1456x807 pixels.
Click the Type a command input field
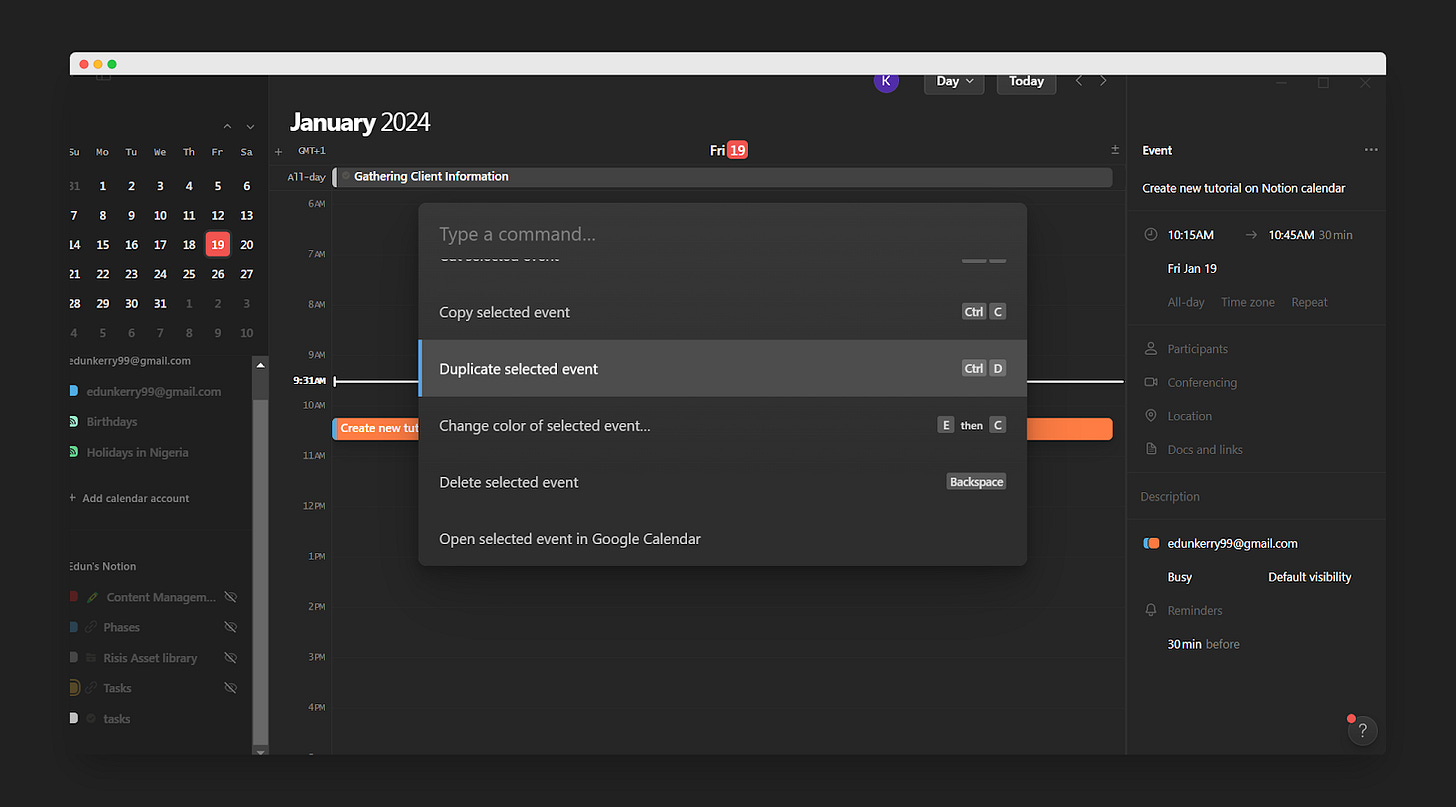point(722,234)
